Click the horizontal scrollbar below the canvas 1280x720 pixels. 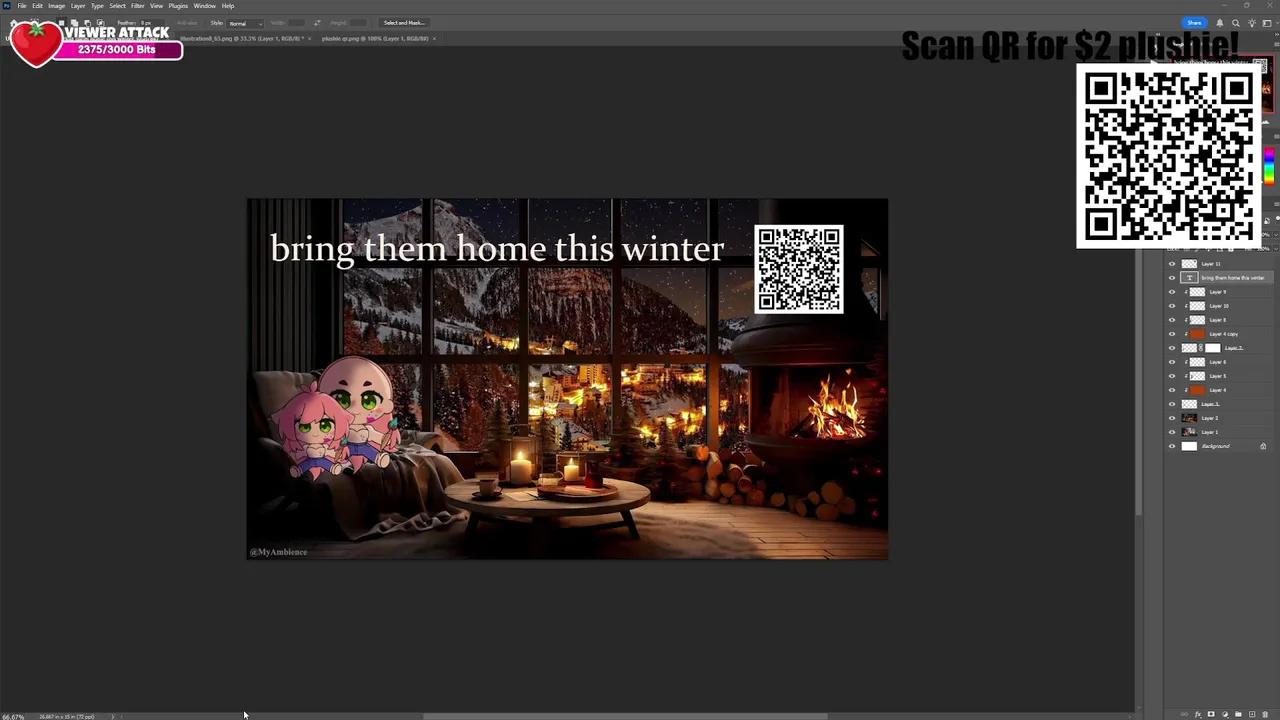click(x=625, y=716)
